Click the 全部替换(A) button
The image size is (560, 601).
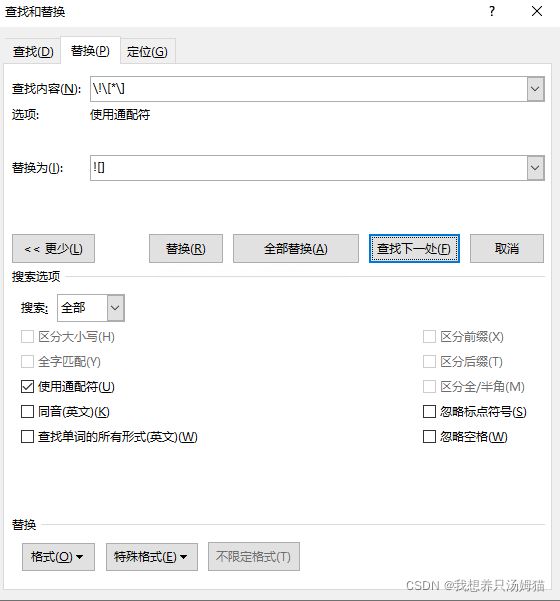tap(296, 249)
